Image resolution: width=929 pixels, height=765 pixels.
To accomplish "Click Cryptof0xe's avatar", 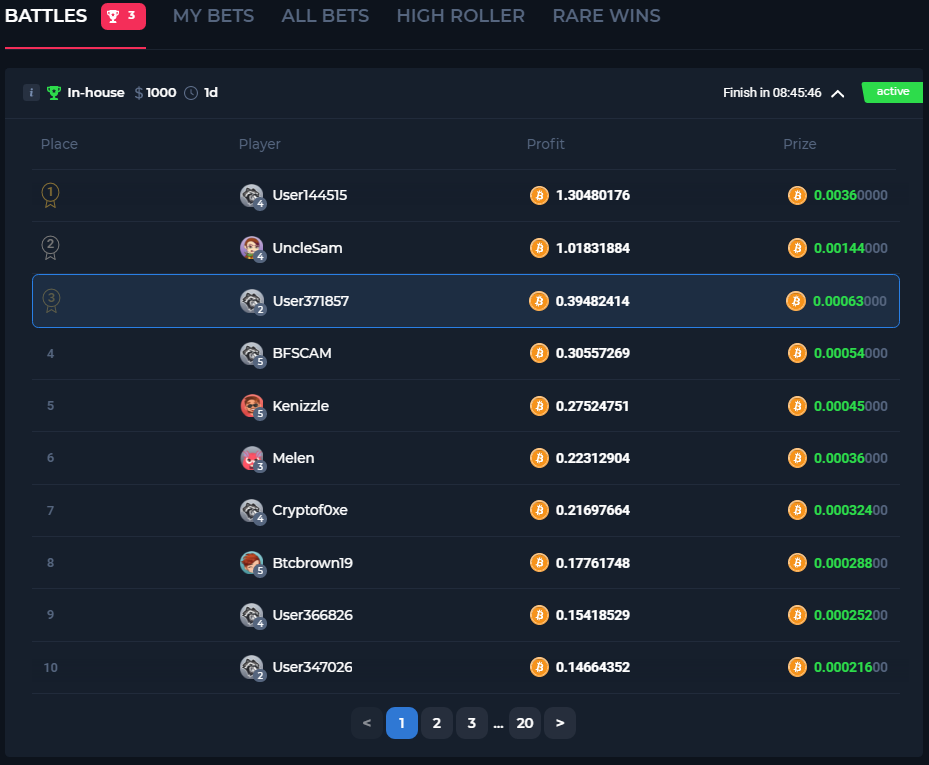I will pos(252,510).
